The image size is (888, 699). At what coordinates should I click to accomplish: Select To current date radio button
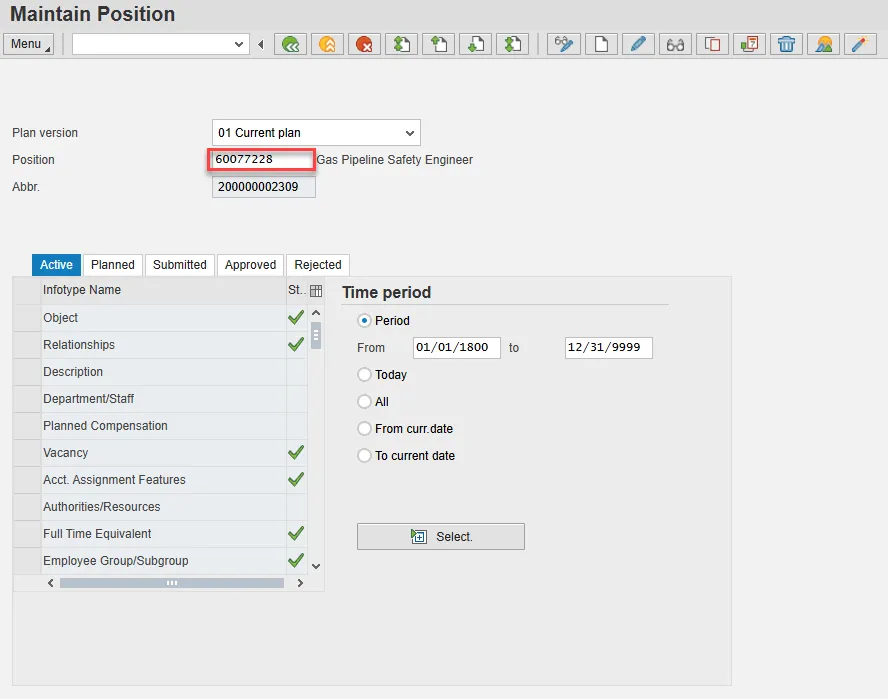(364, 455)
